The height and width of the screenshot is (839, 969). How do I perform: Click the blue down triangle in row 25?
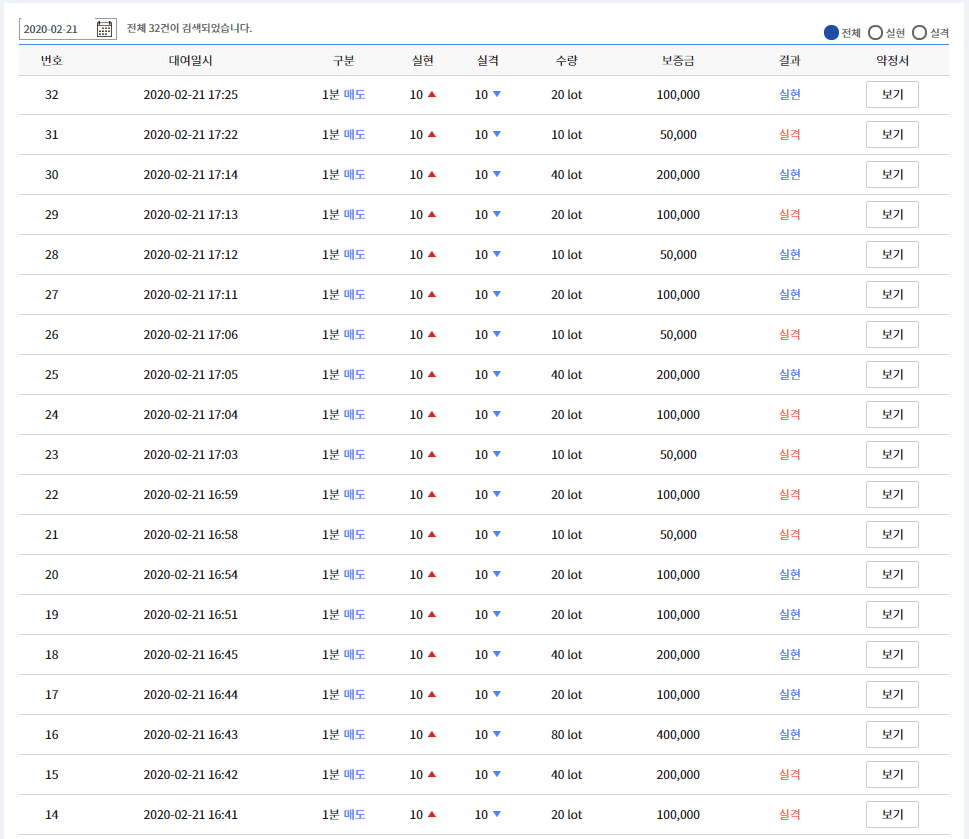coord(497,374)
